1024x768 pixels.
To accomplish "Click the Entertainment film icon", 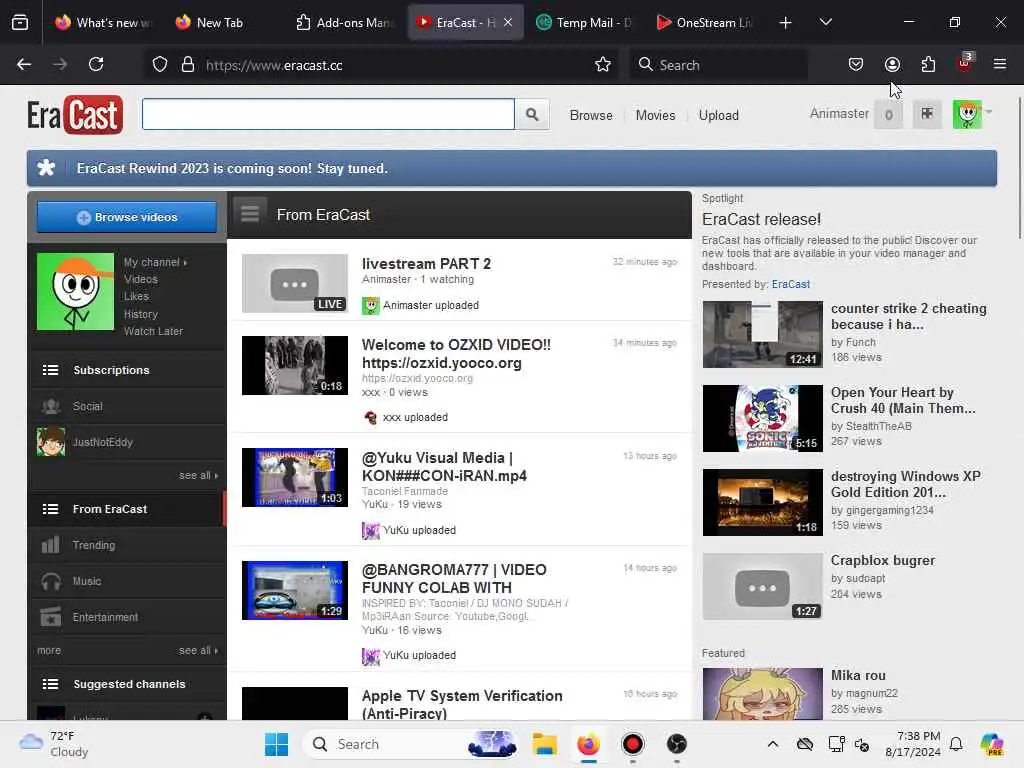I will click(51, 617).
